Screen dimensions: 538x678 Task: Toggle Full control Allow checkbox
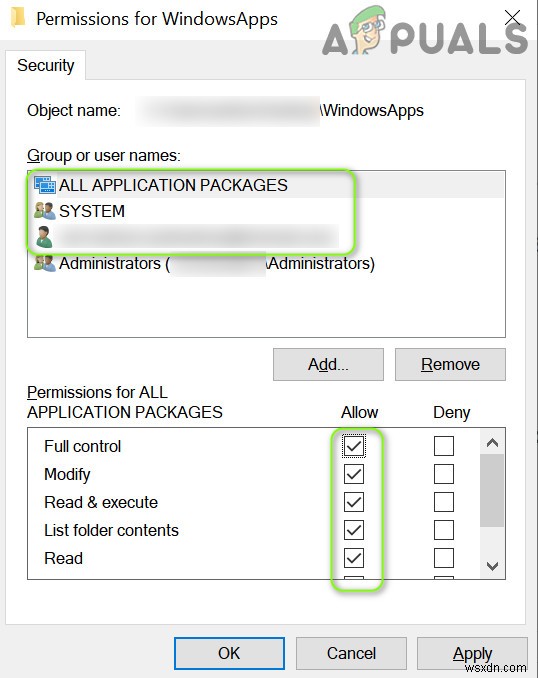click(x=354, y=446)
